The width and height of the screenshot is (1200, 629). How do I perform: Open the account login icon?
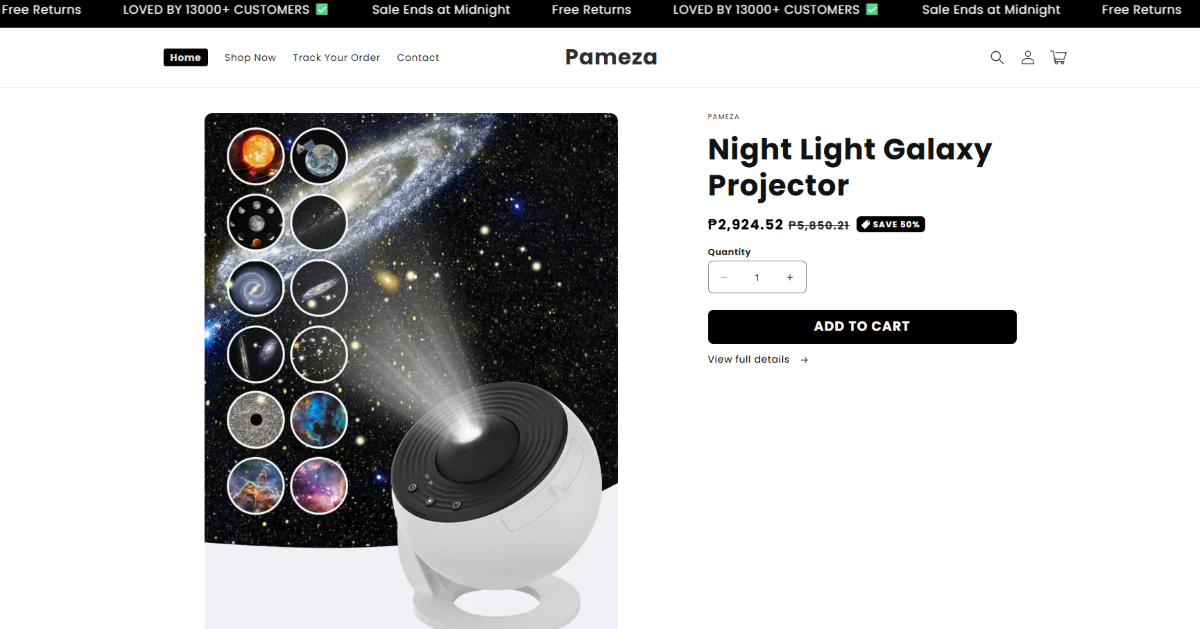coord(1027,58)
